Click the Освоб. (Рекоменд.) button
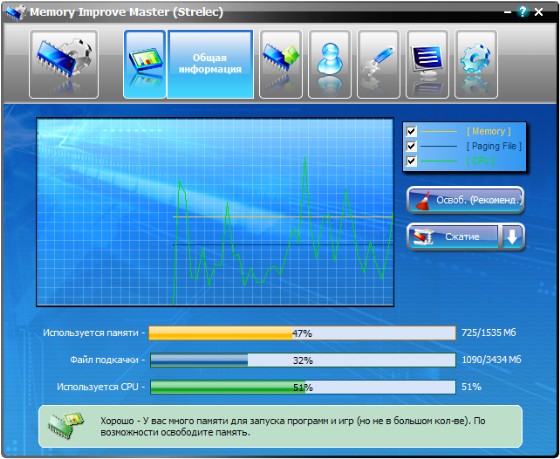This screenshot has height=459, width=560. [465, 200]
